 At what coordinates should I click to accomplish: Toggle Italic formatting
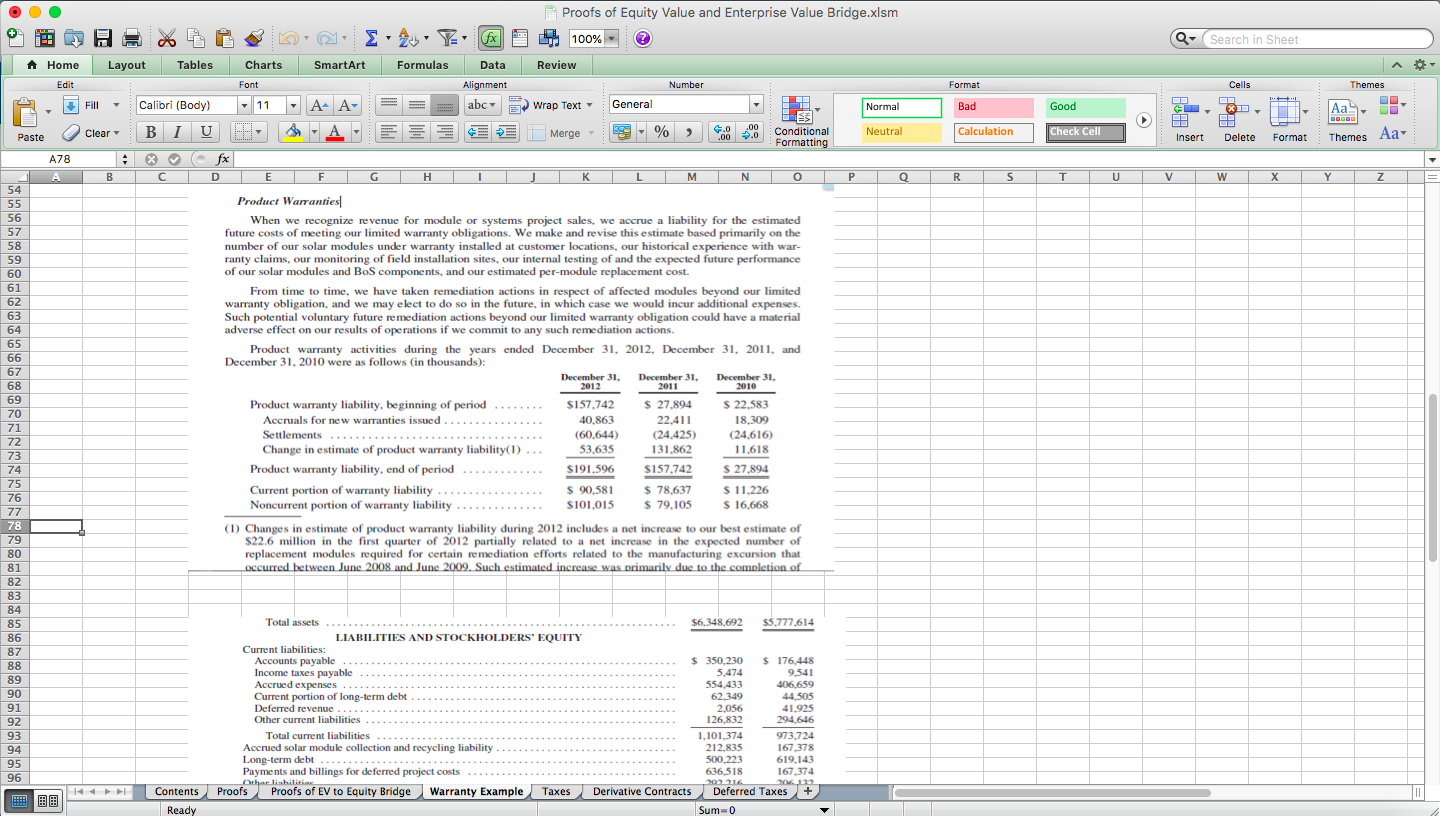[178, 132]
